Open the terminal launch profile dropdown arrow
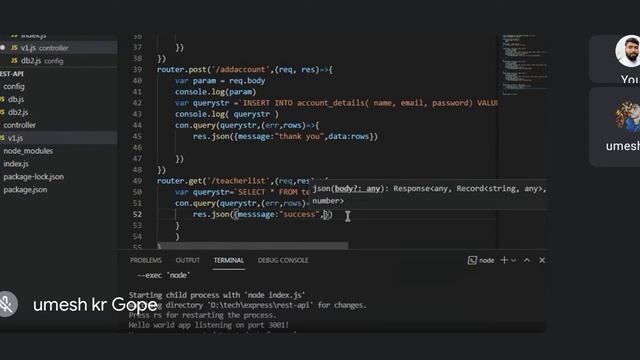The image size is (640, 360). click(x=513, y=260)
